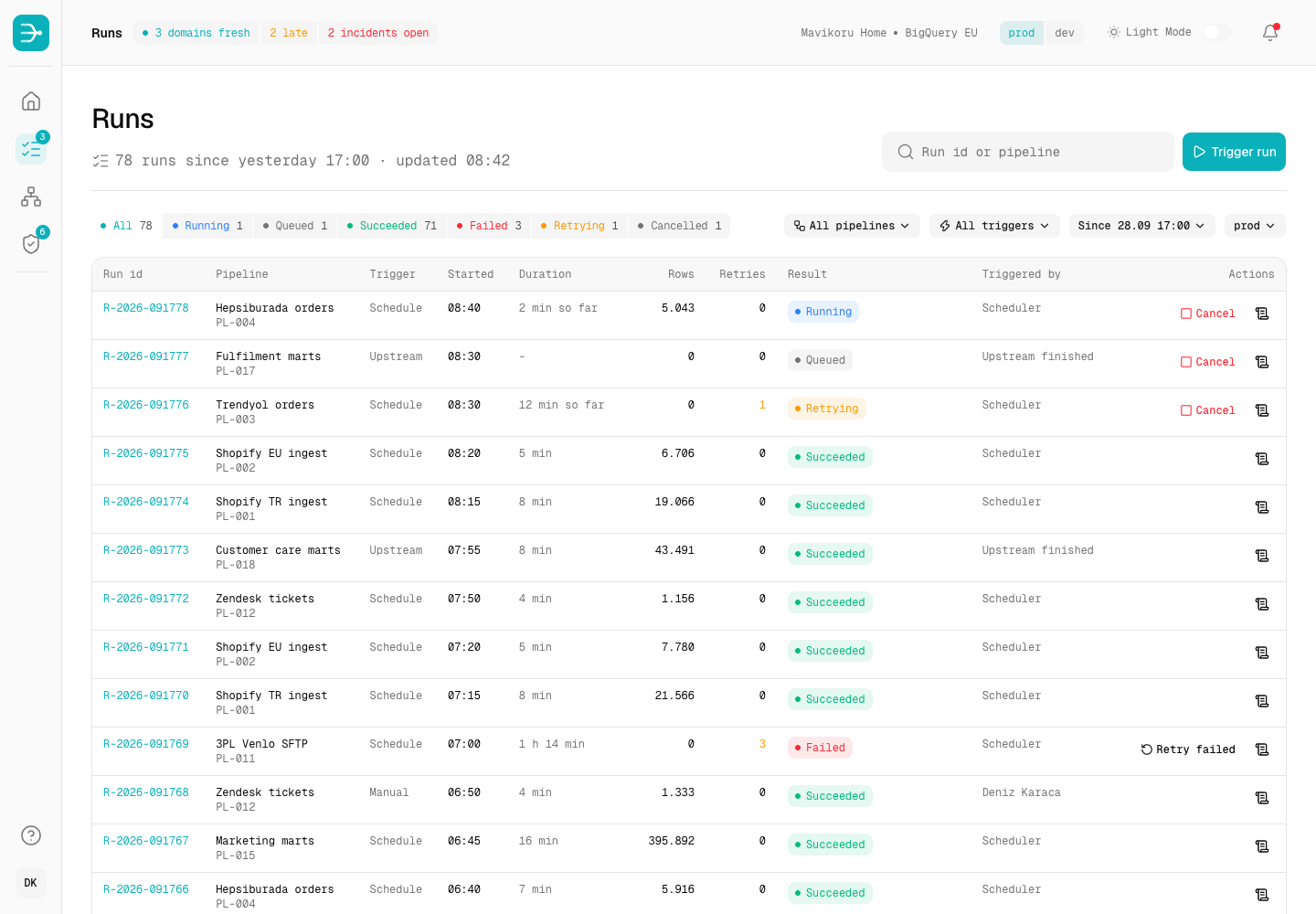
Task: Click the Trigger run button
Action: tap(1234, 152)
